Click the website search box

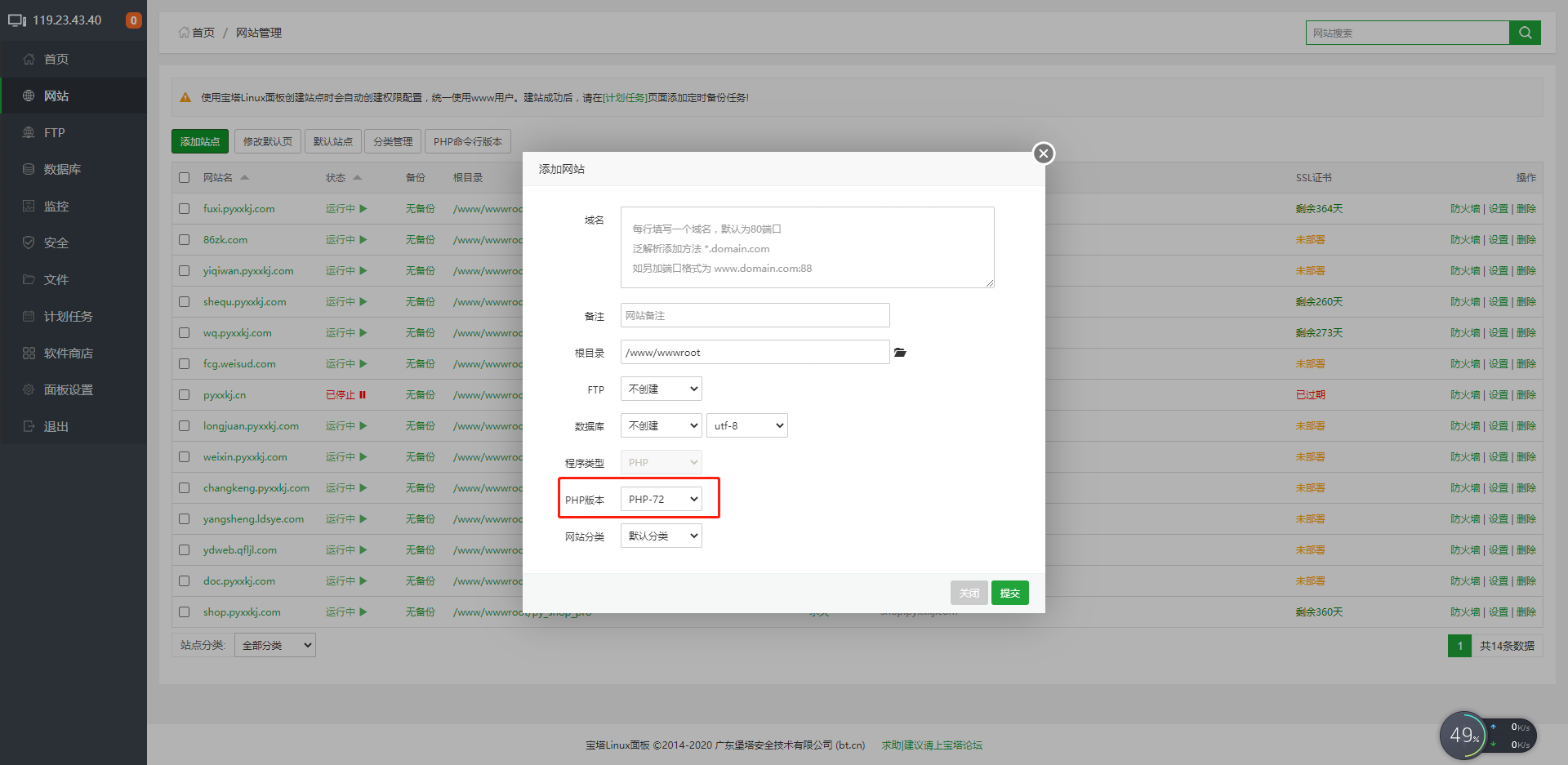tap(1408, 33)
